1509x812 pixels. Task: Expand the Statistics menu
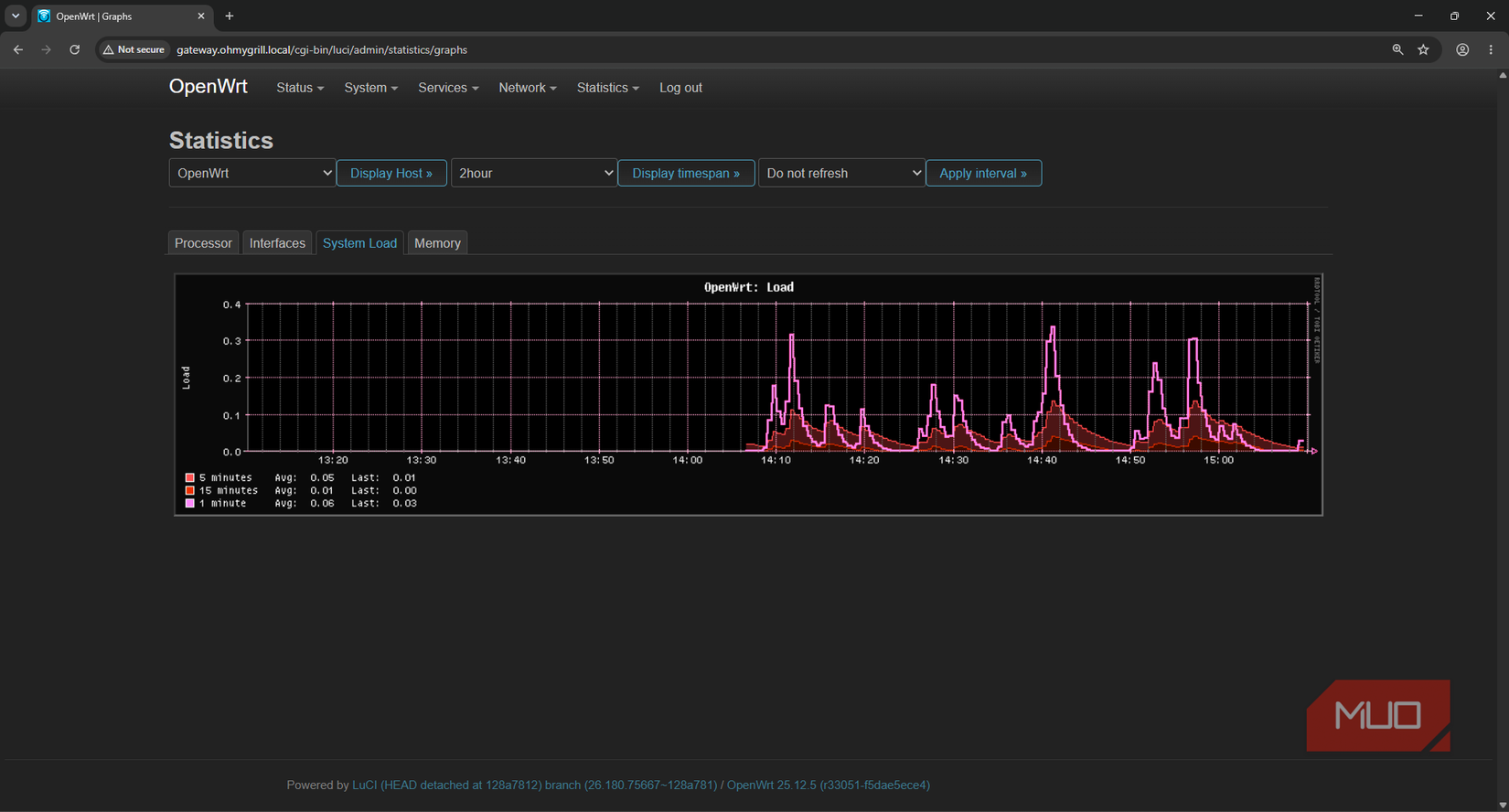coord(607,88)
